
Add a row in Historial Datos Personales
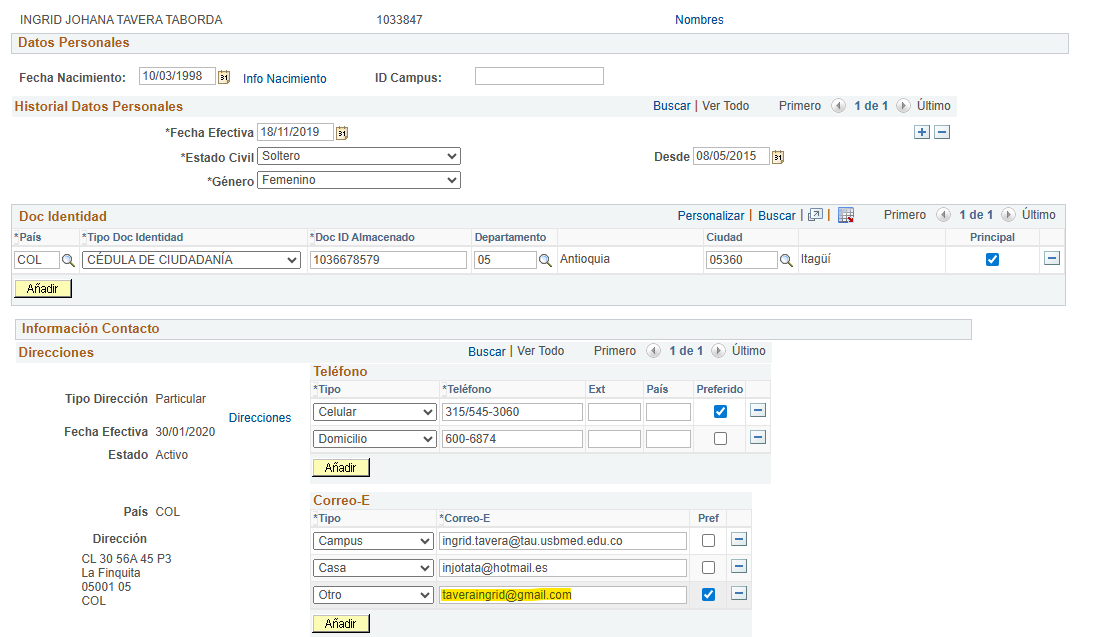(922, 132)
